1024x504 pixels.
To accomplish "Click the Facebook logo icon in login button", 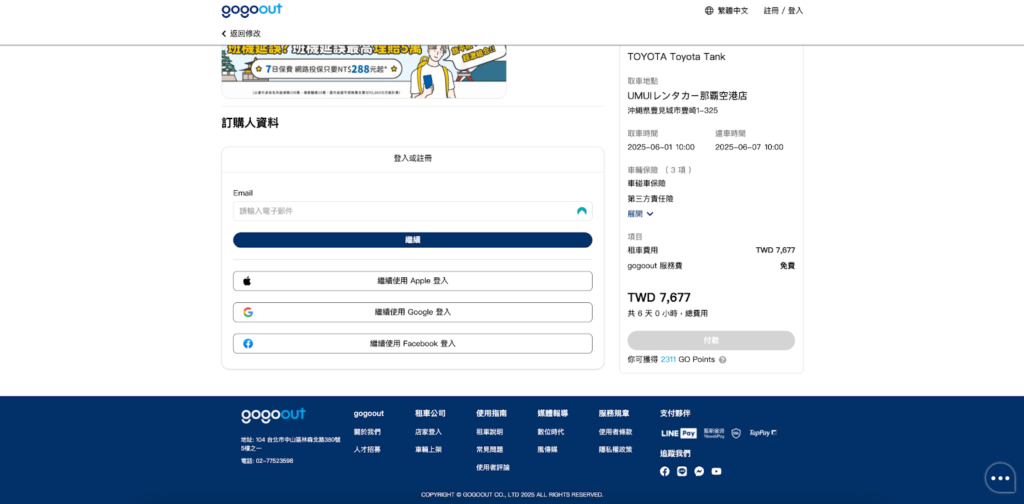I will click(x=248, y=343).
